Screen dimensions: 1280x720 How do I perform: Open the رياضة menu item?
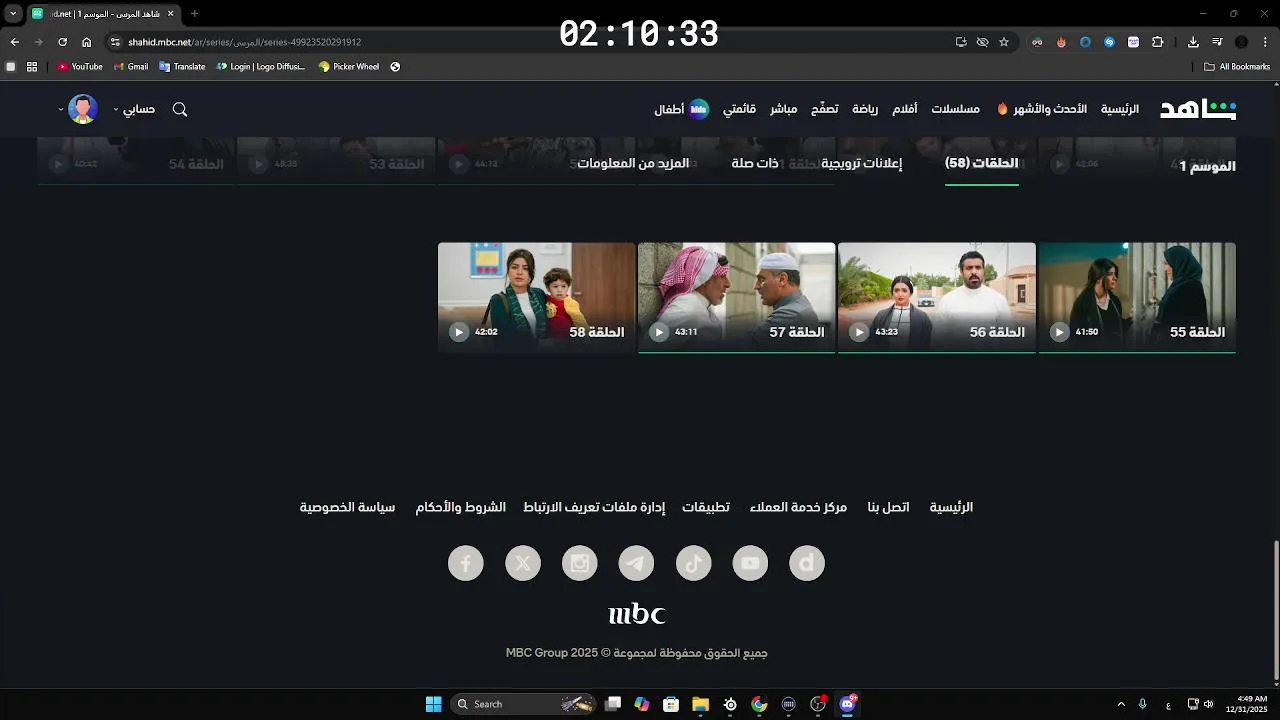tap(865, 109)
